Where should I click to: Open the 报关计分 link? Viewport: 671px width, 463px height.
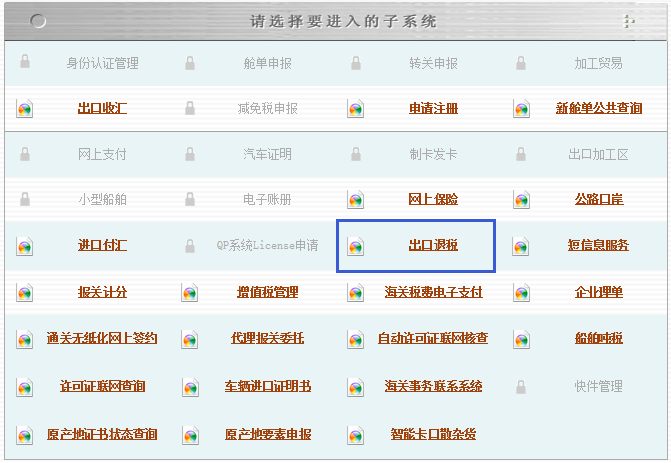pyautogui.click(x=102, y=292)
